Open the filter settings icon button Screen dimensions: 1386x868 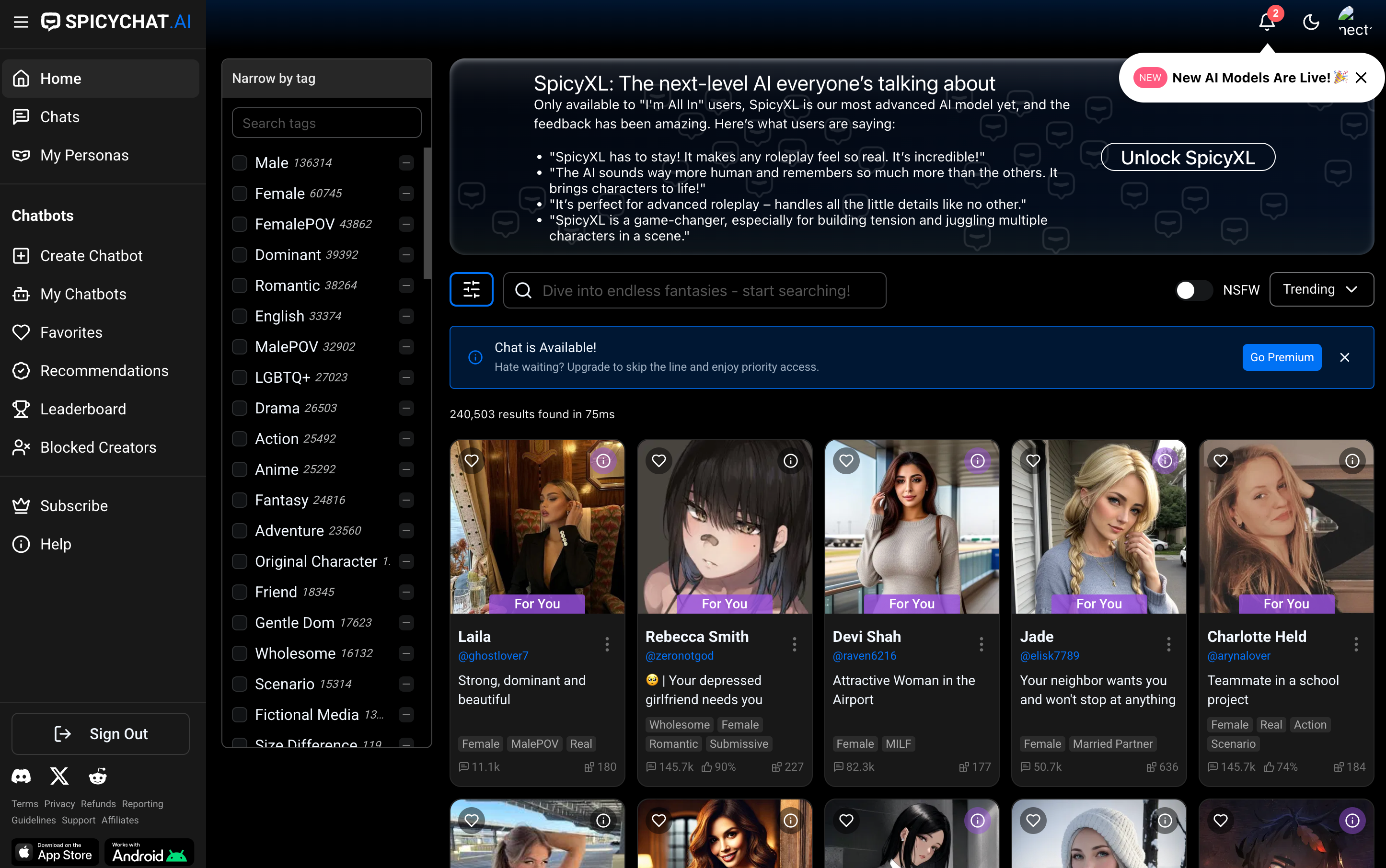[471, 289]
